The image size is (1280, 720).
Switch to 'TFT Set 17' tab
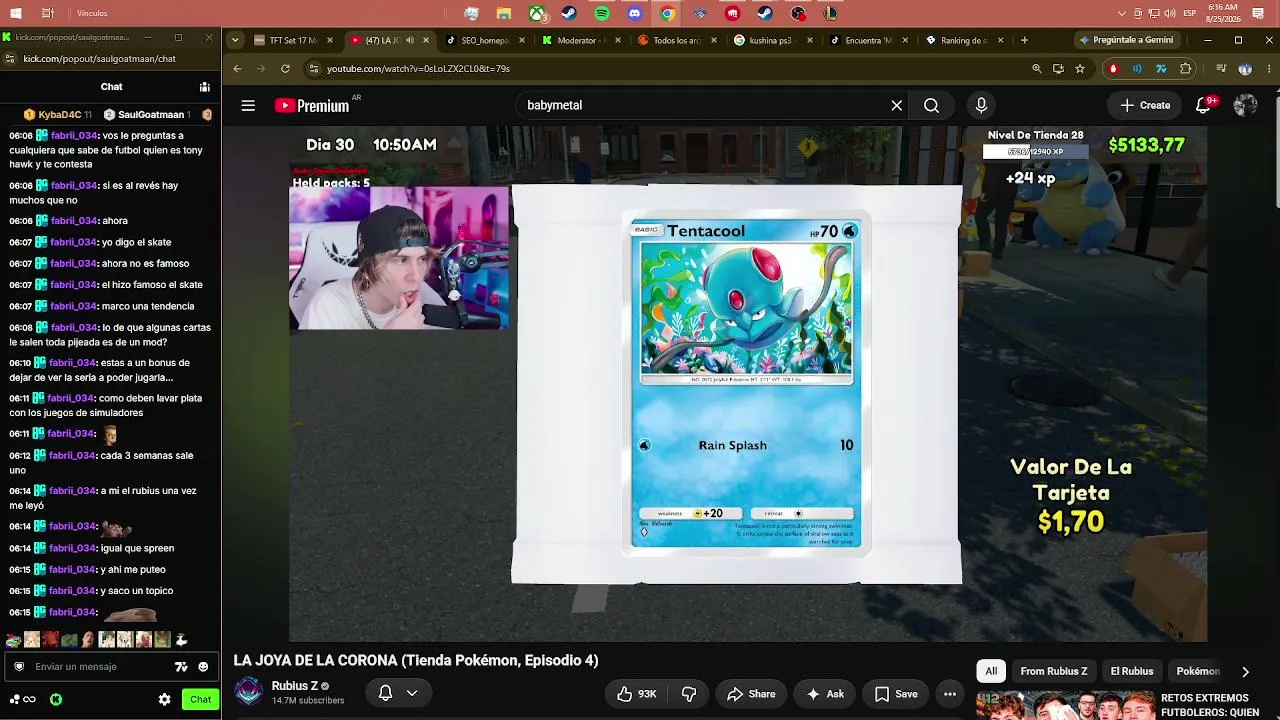click(x=292, y=41)
